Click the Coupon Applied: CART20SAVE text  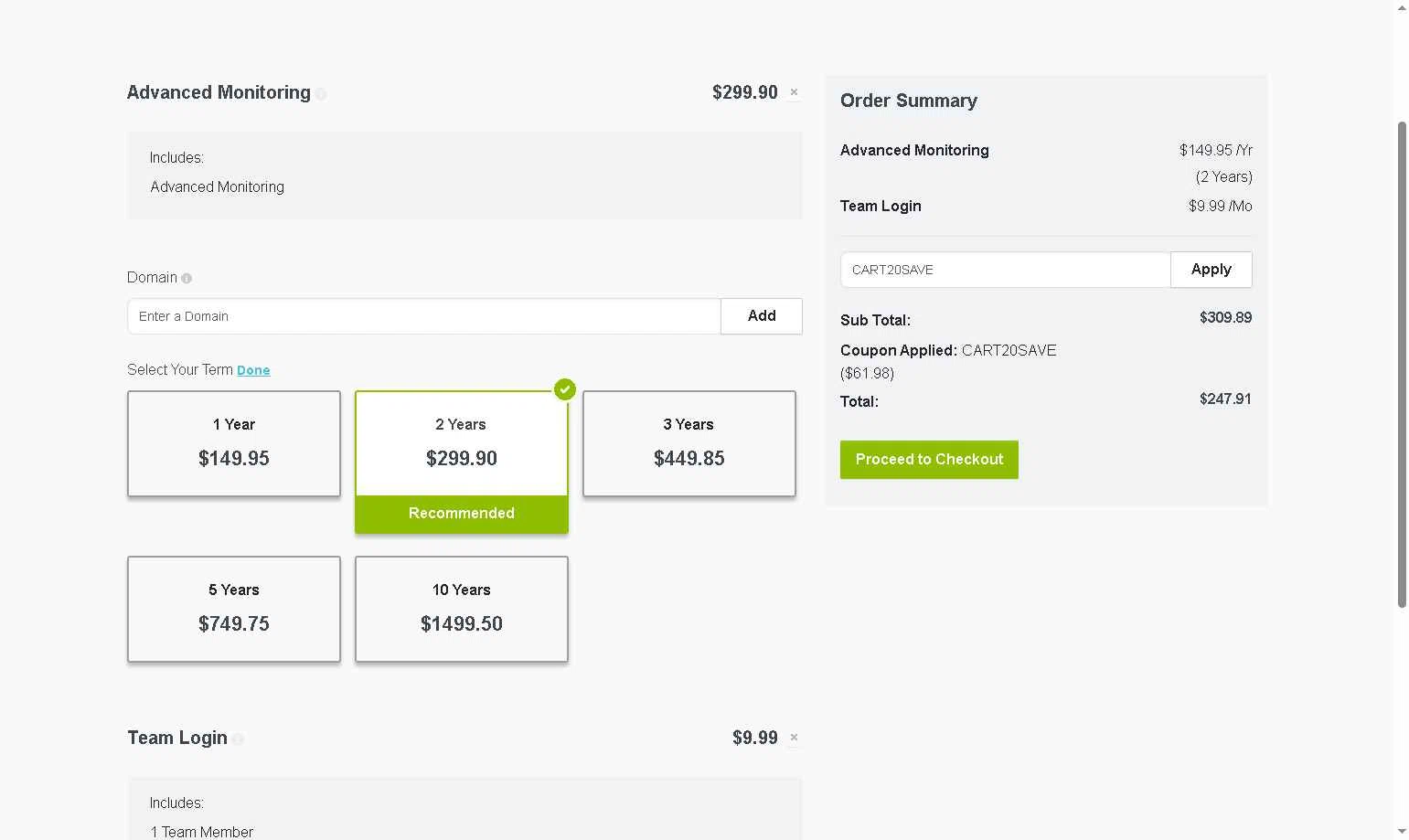pos(948,350)
